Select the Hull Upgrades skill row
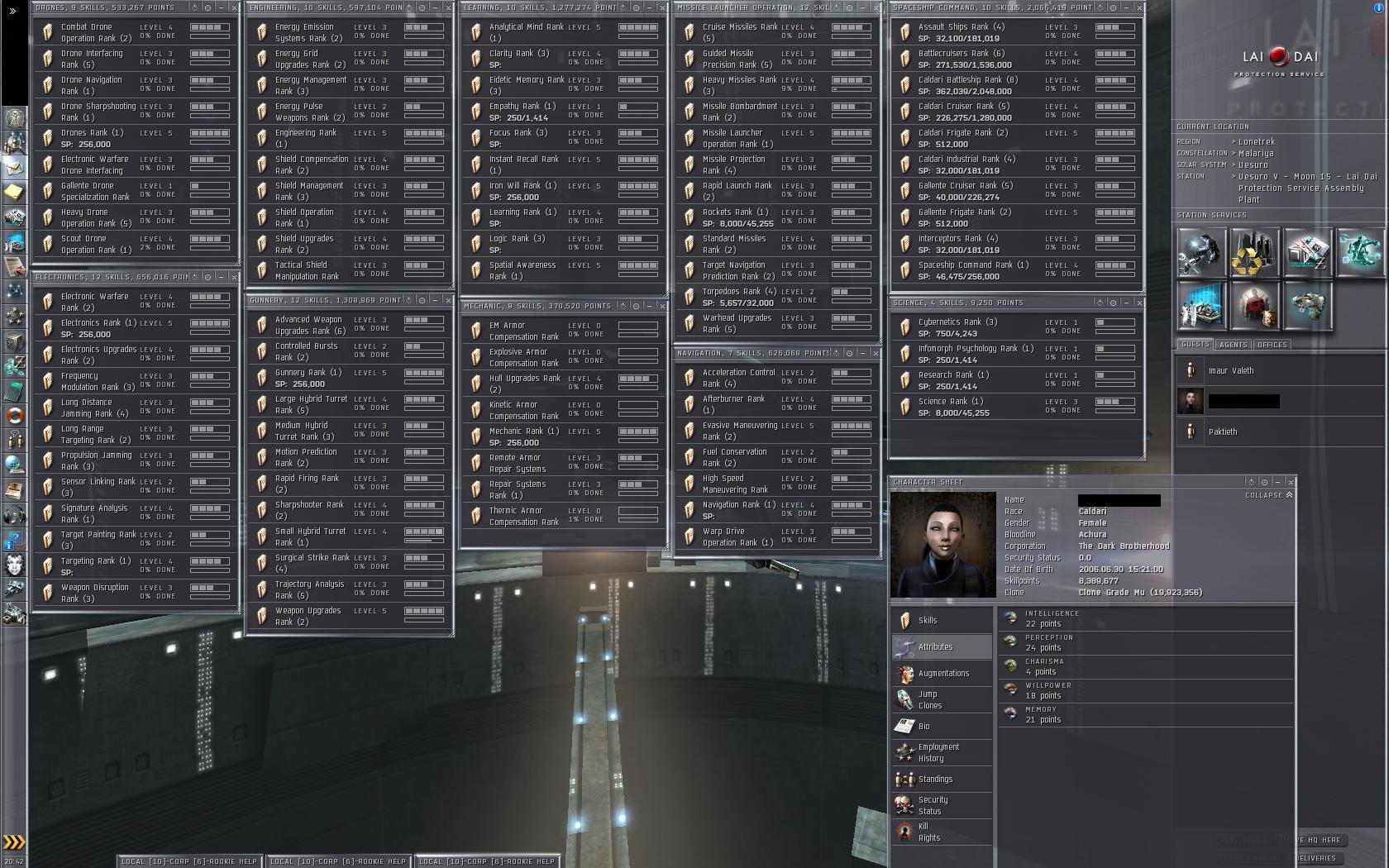The image size is (1389, 868). [563, 384]
